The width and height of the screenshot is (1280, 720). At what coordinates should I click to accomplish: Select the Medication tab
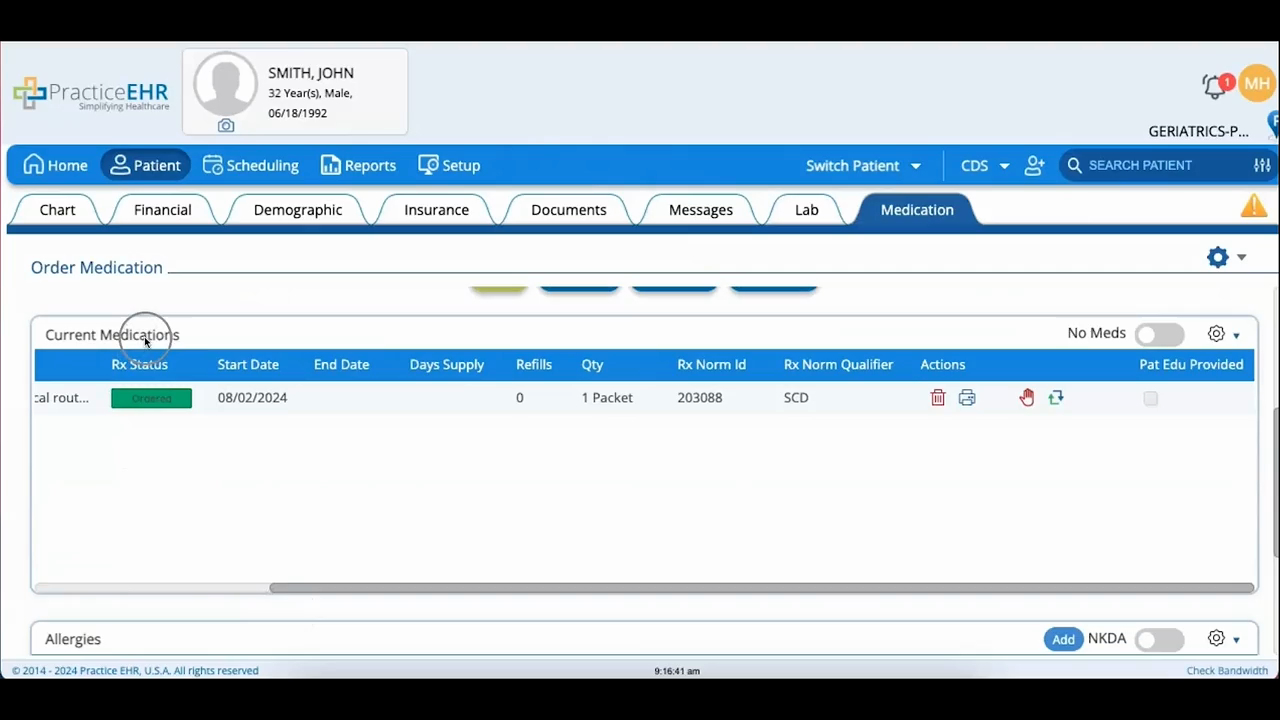click(917, 209)
